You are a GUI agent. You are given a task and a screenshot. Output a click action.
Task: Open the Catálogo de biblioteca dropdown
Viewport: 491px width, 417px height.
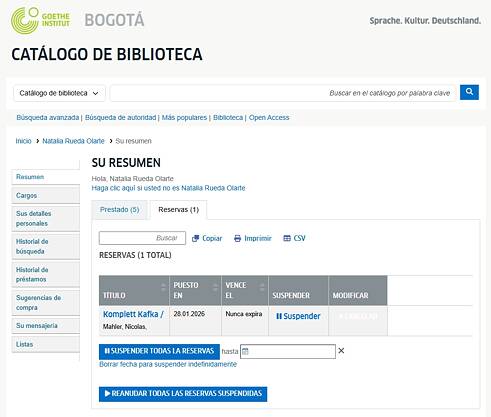59,93
